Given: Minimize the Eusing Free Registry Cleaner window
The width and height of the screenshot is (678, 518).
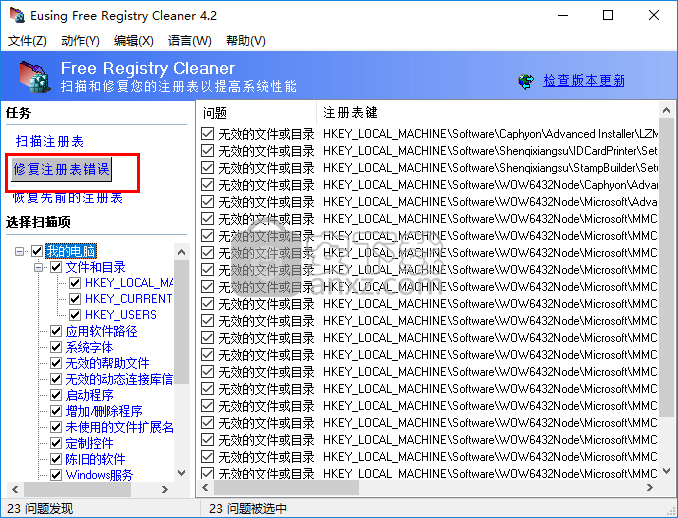Looking at the screenshot, I should point(563,16).
